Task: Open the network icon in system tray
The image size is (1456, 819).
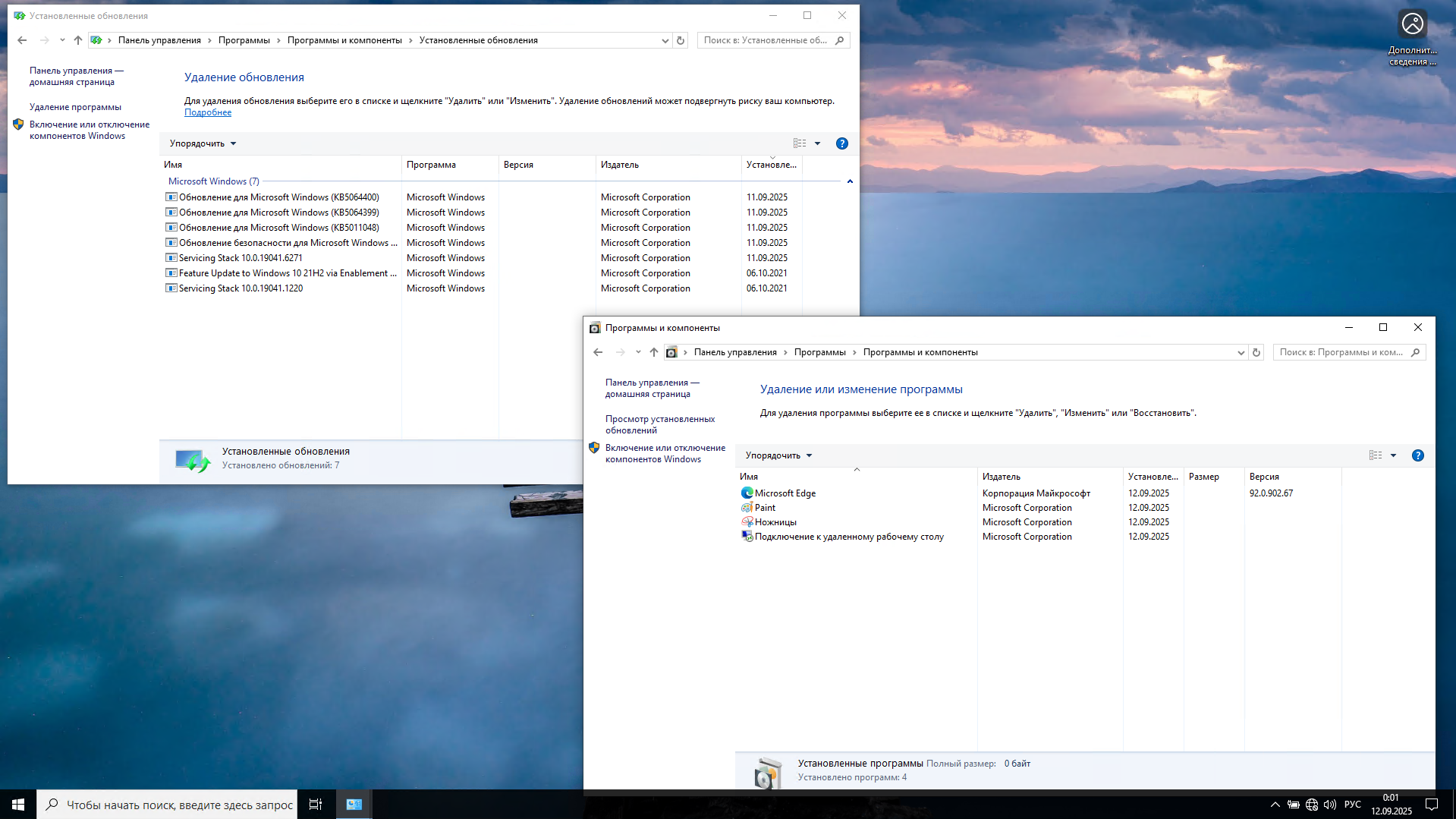Action: point(1312,805)
